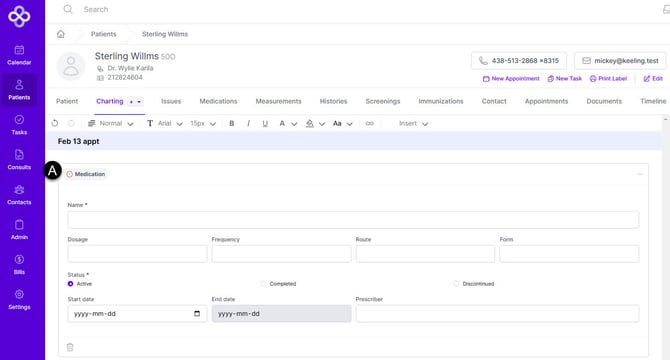Open the Arial font family dropdown
The height and width of the screenshot is (360, 670).
[x=165, y=123]
